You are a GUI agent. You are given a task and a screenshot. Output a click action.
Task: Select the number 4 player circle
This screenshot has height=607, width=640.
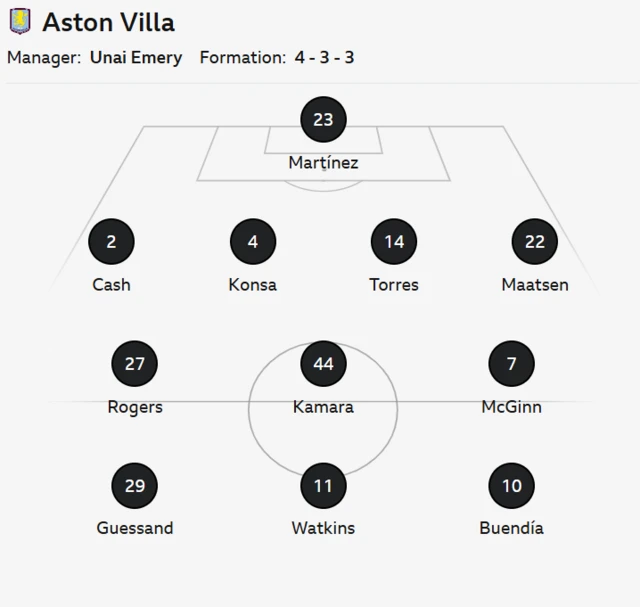tap(253, 242)
